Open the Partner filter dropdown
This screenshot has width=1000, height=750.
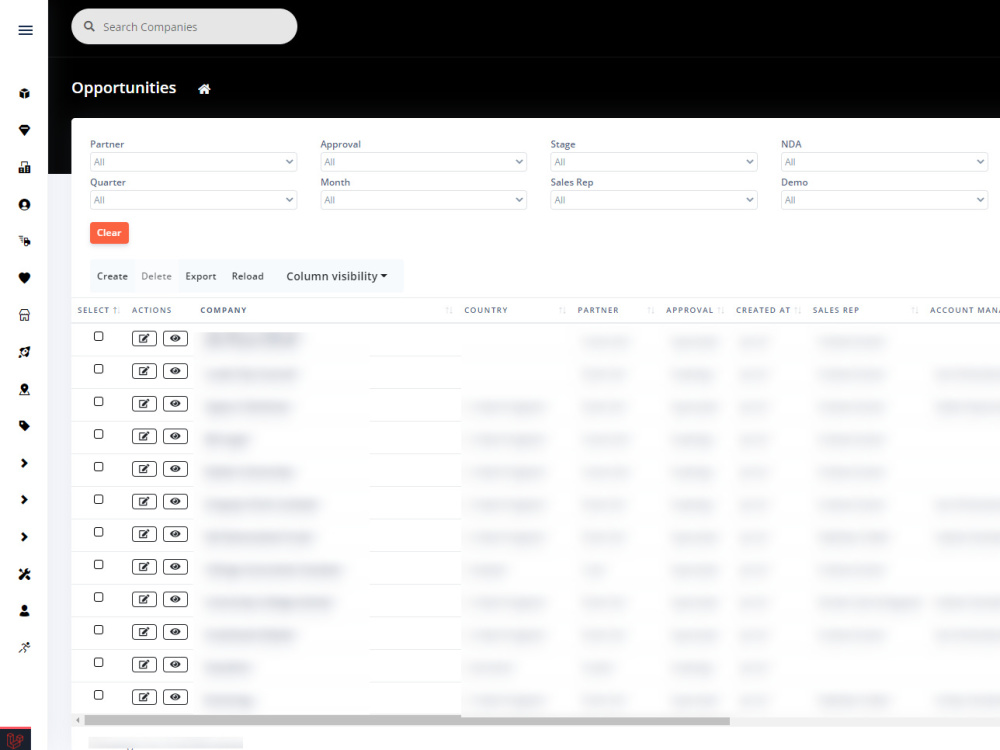[193, 162]
